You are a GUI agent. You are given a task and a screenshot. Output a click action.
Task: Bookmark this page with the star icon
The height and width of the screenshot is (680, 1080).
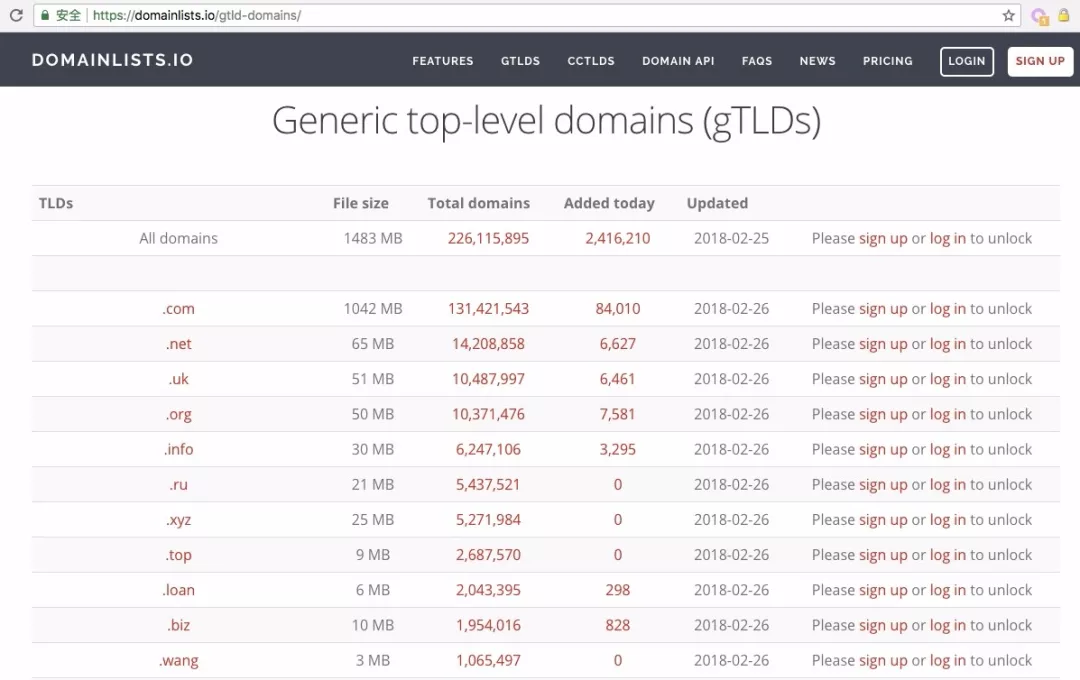tap(1009, 16)
